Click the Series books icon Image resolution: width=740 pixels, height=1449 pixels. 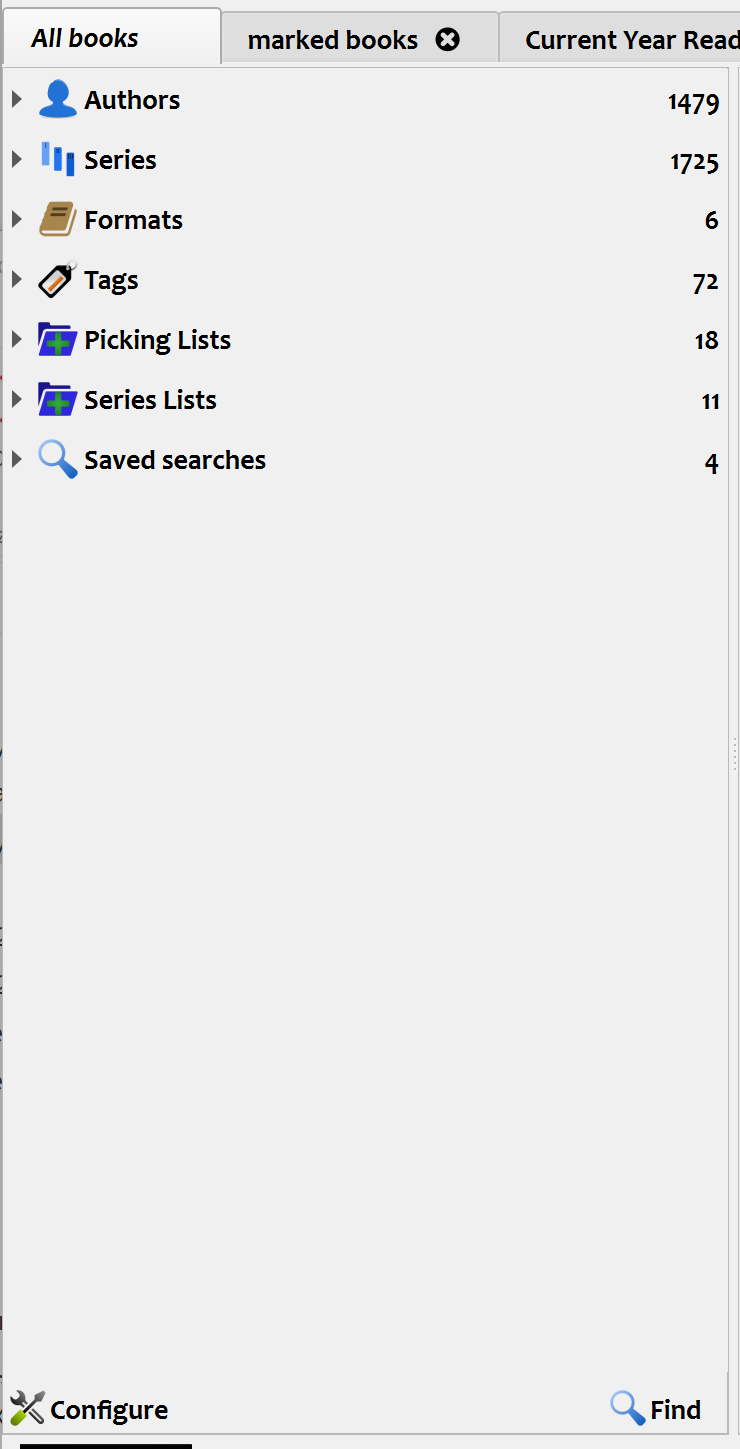[57, 160]
